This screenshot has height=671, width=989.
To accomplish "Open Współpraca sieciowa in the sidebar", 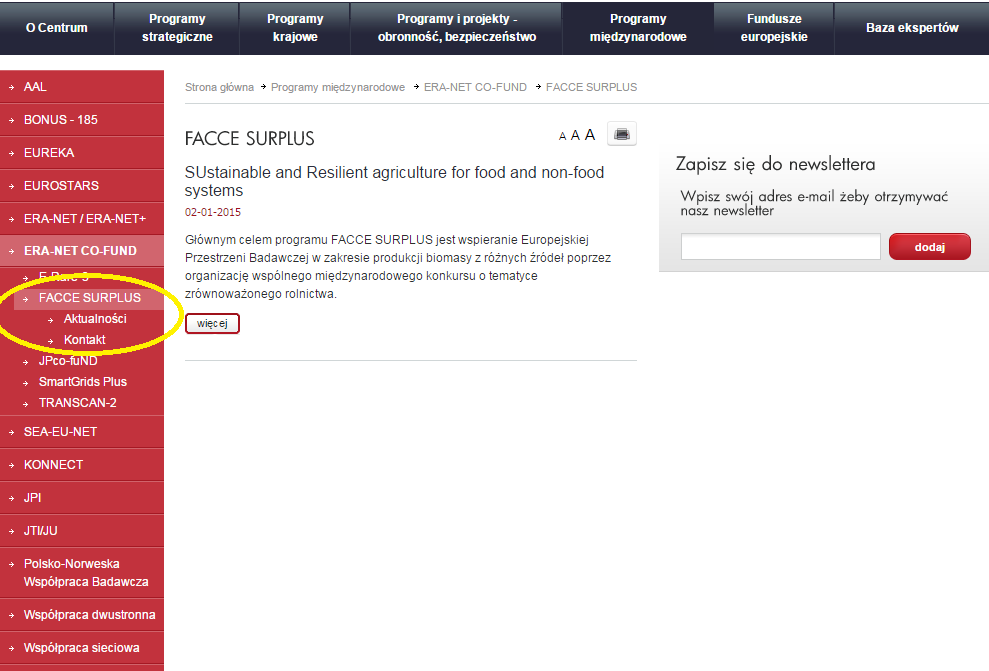I will (x=82, y=648).
